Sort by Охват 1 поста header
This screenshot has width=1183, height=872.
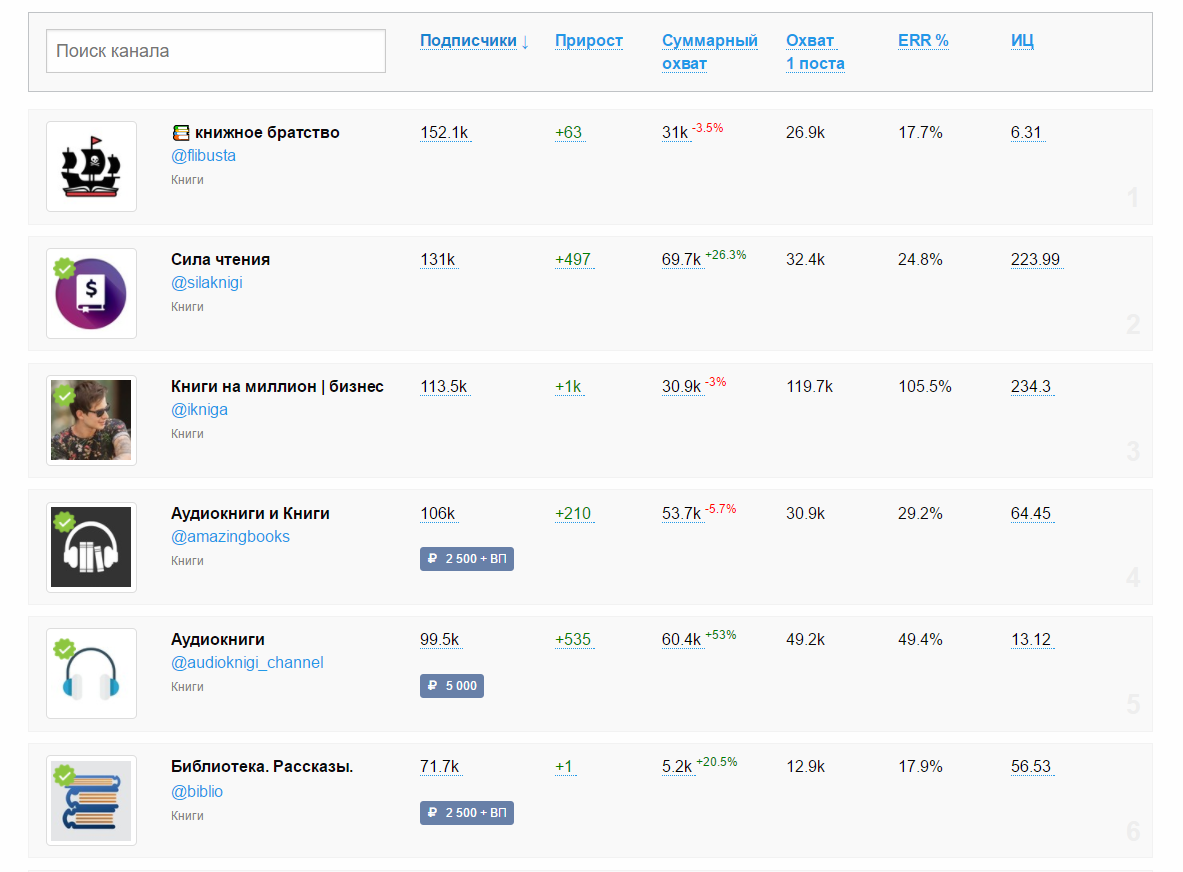click(814, 52)
